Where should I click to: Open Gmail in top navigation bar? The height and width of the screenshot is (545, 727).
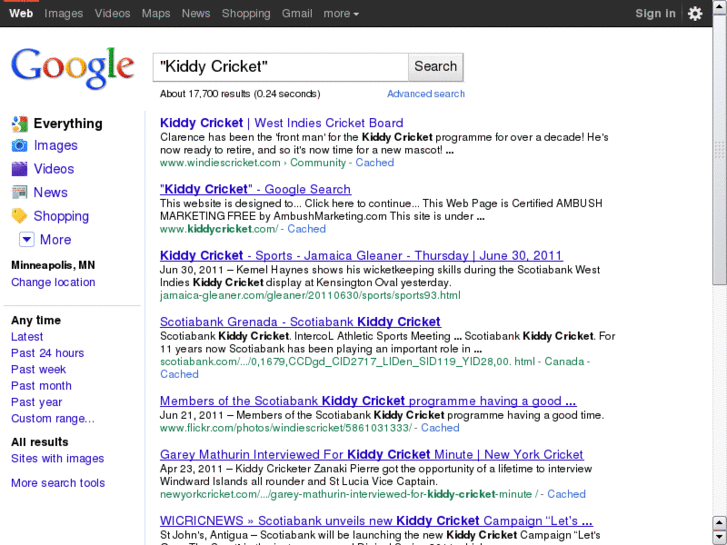pyautogui.click(x=297, y=13)
